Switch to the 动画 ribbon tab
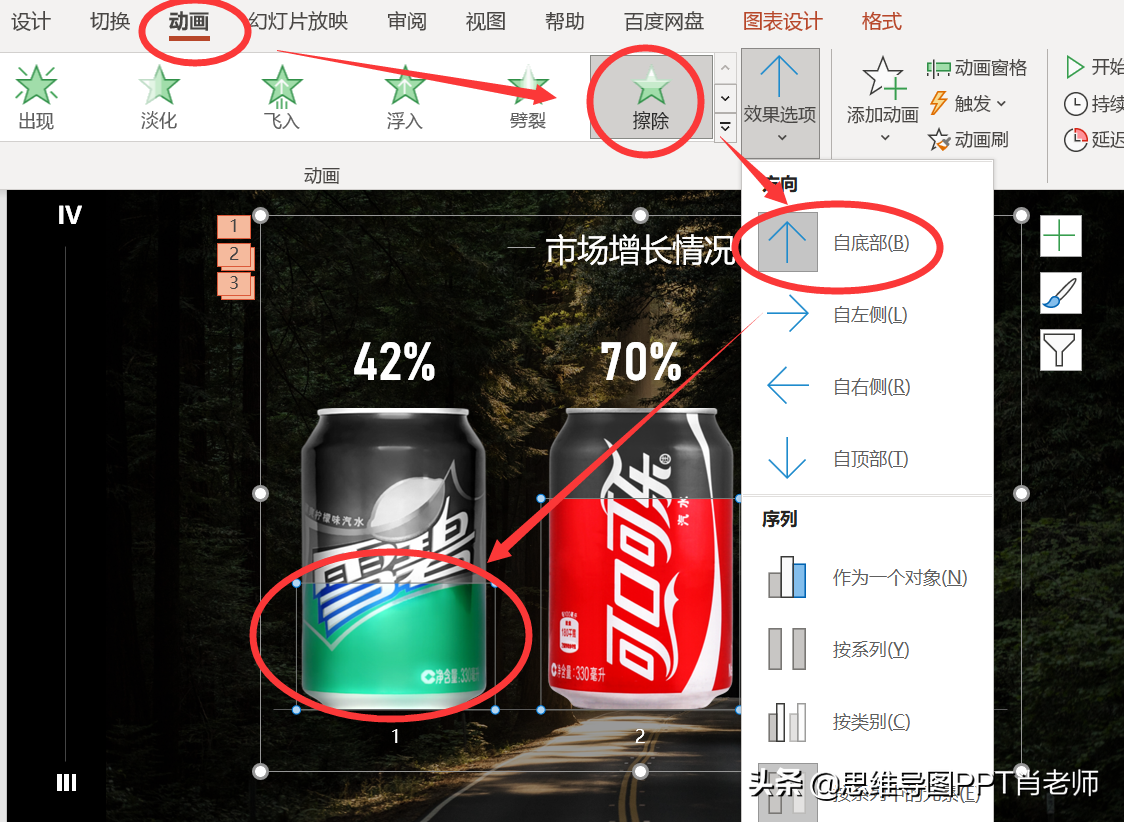The image size is (1124, 822). pos(189,21)
